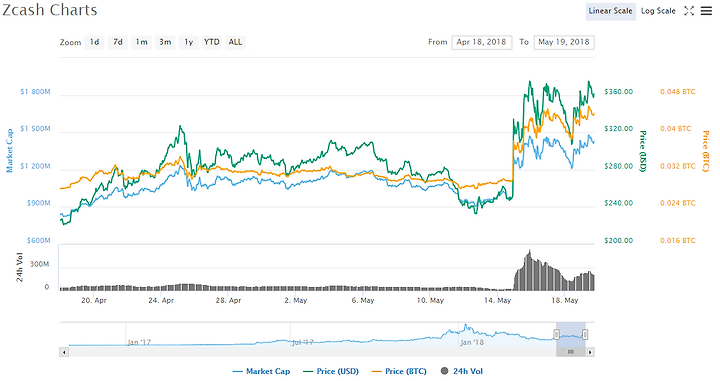The width and height of the screenshot is (720, 381).
Task: Toggle Price (USD) series in legend
Action: tap(331, 371)
